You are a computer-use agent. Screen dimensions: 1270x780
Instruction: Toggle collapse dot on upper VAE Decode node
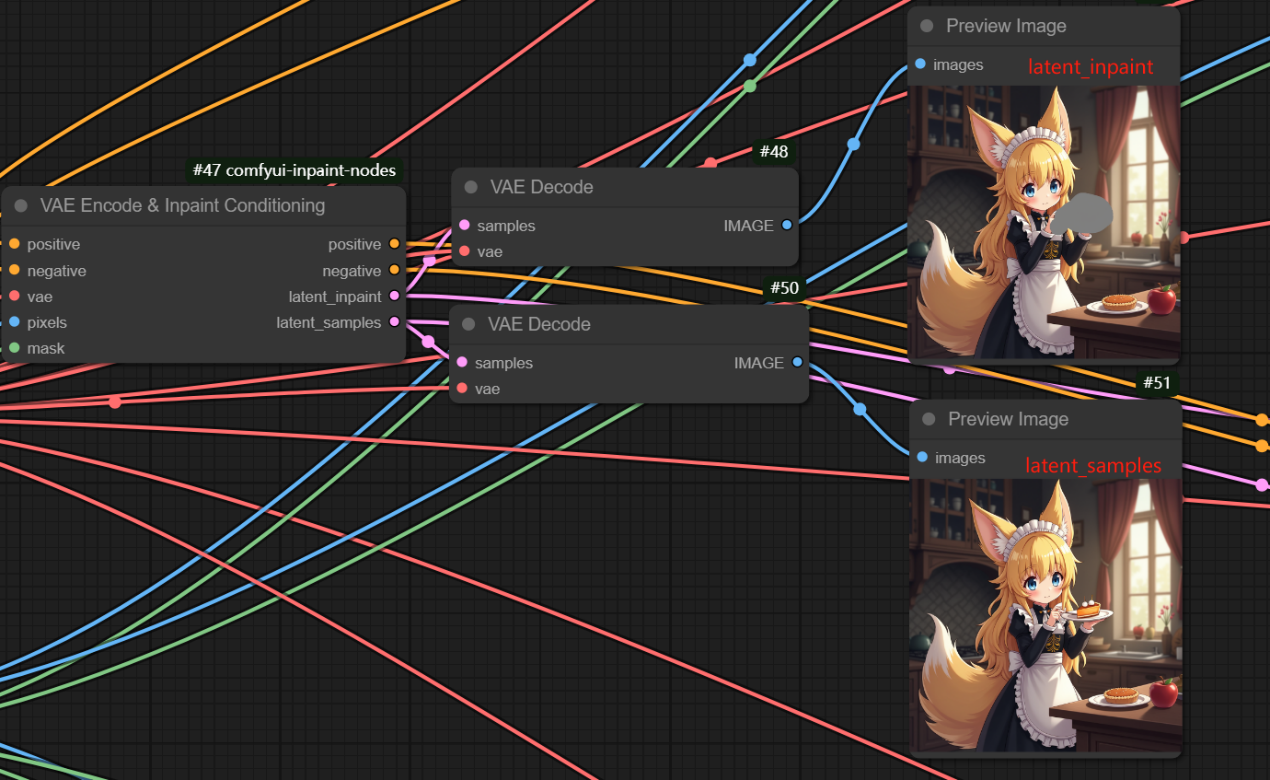[470, 188]
